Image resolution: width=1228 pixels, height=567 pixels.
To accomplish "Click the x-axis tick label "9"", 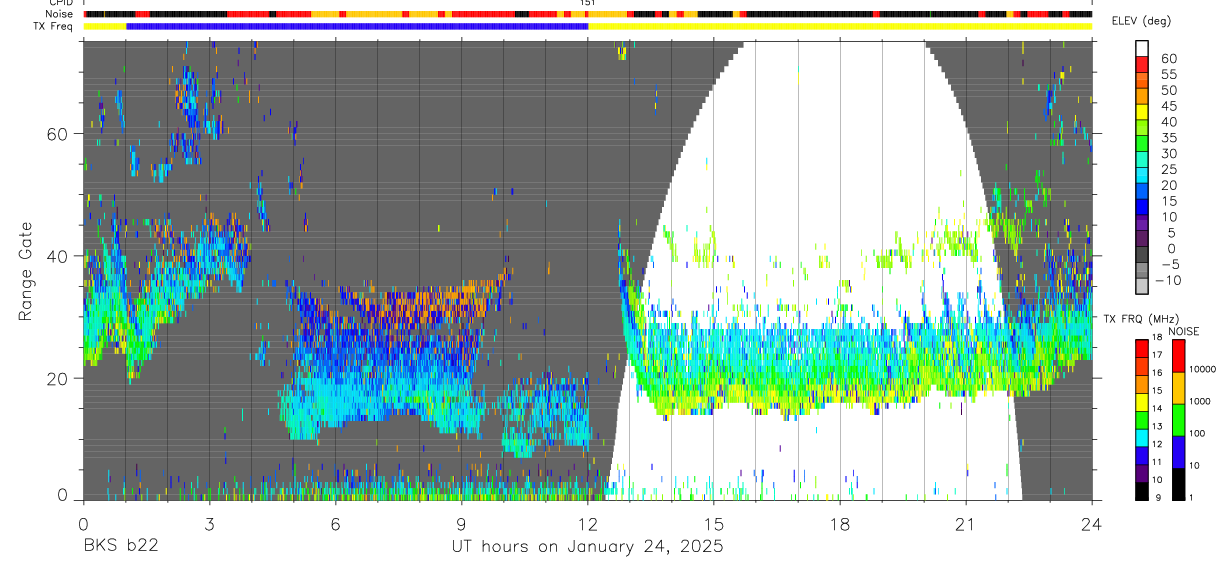I will (461, 523).
